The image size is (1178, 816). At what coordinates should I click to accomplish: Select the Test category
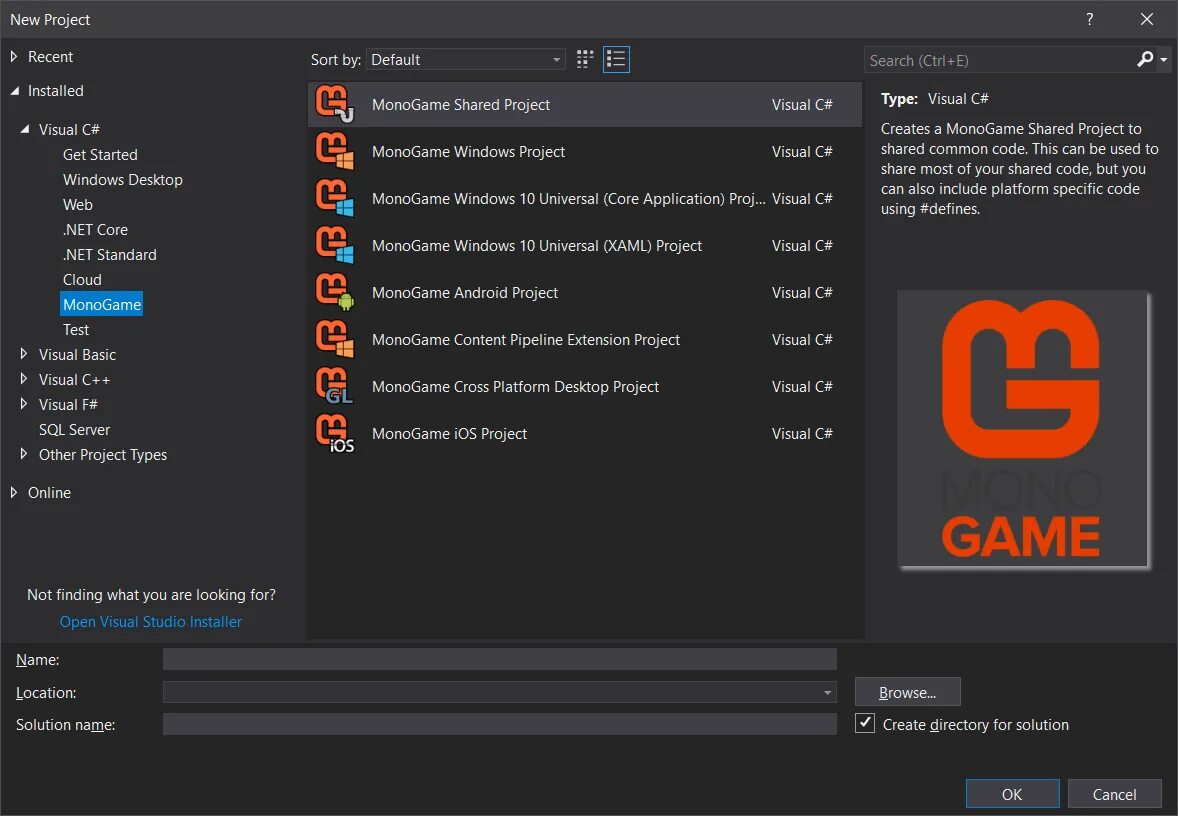tap(76, 329)
